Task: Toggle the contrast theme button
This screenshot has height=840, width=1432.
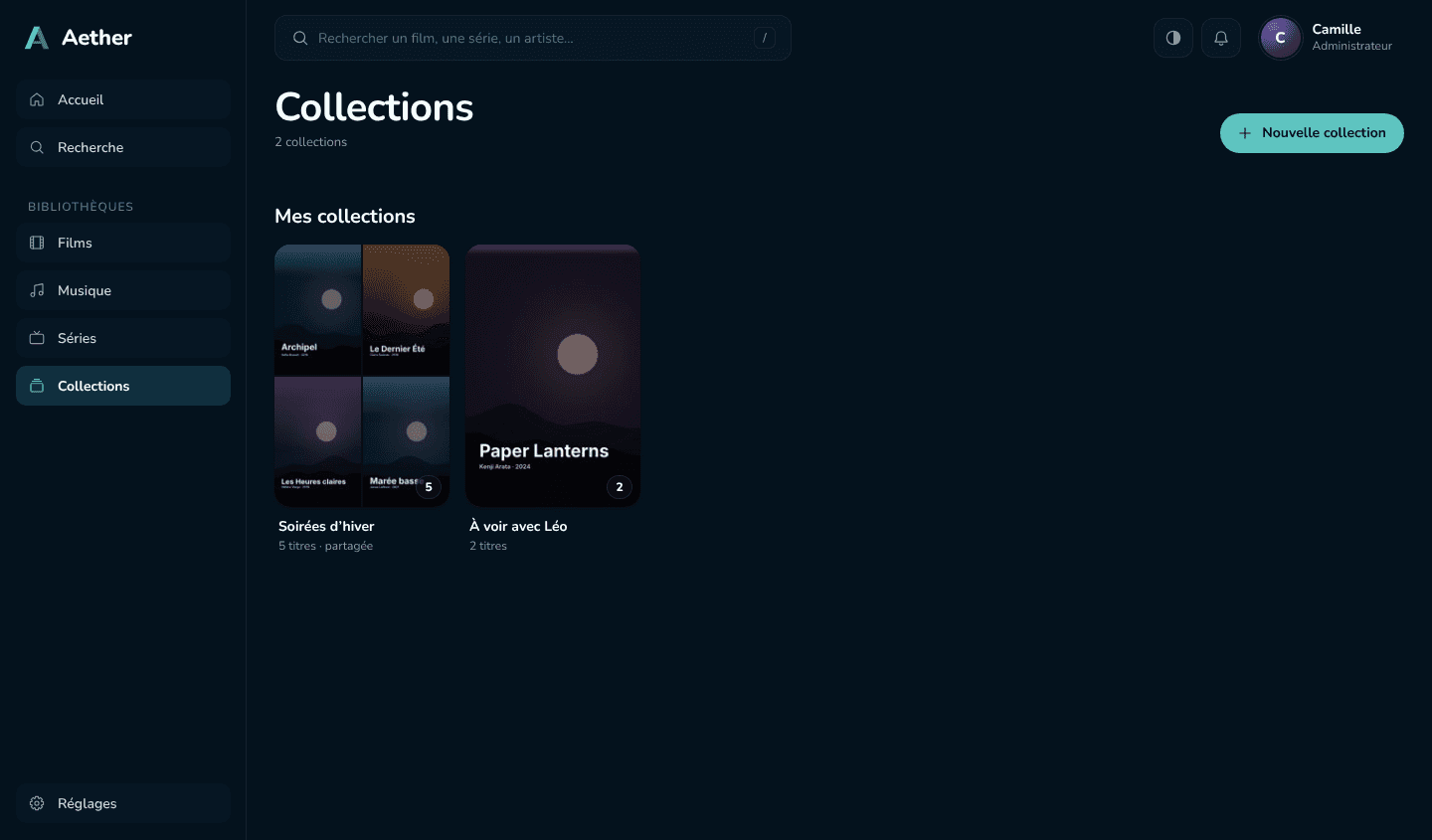Action: (x=1173, y=38)
